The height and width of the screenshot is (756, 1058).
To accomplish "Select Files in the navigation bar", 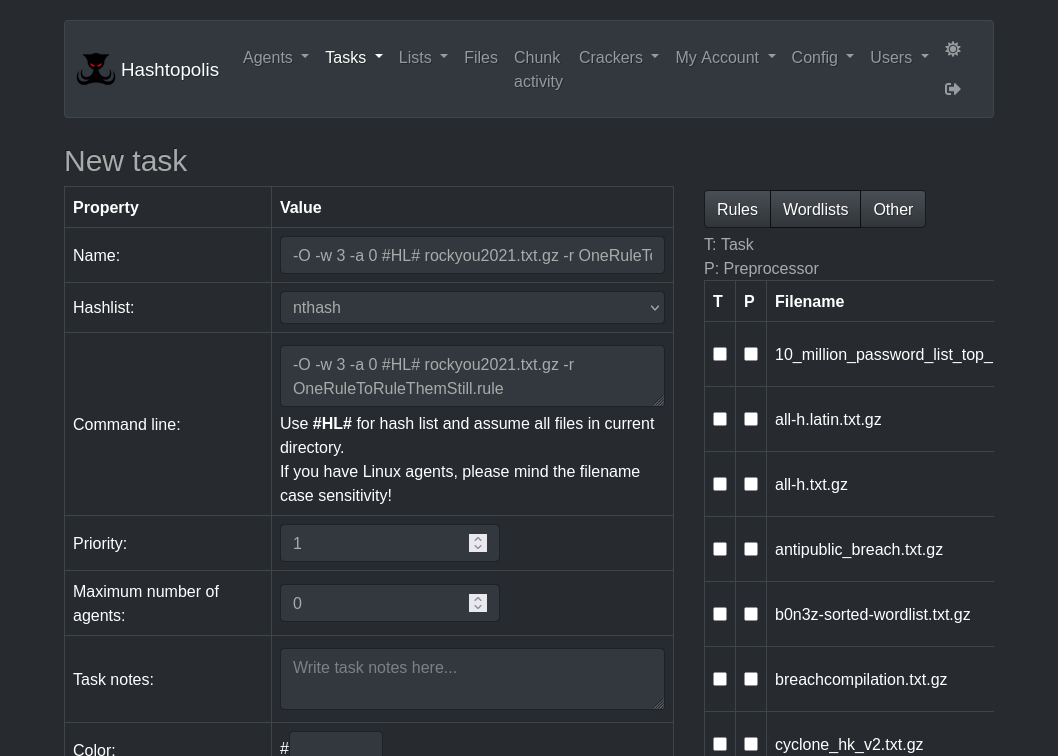I will [481, 57].
